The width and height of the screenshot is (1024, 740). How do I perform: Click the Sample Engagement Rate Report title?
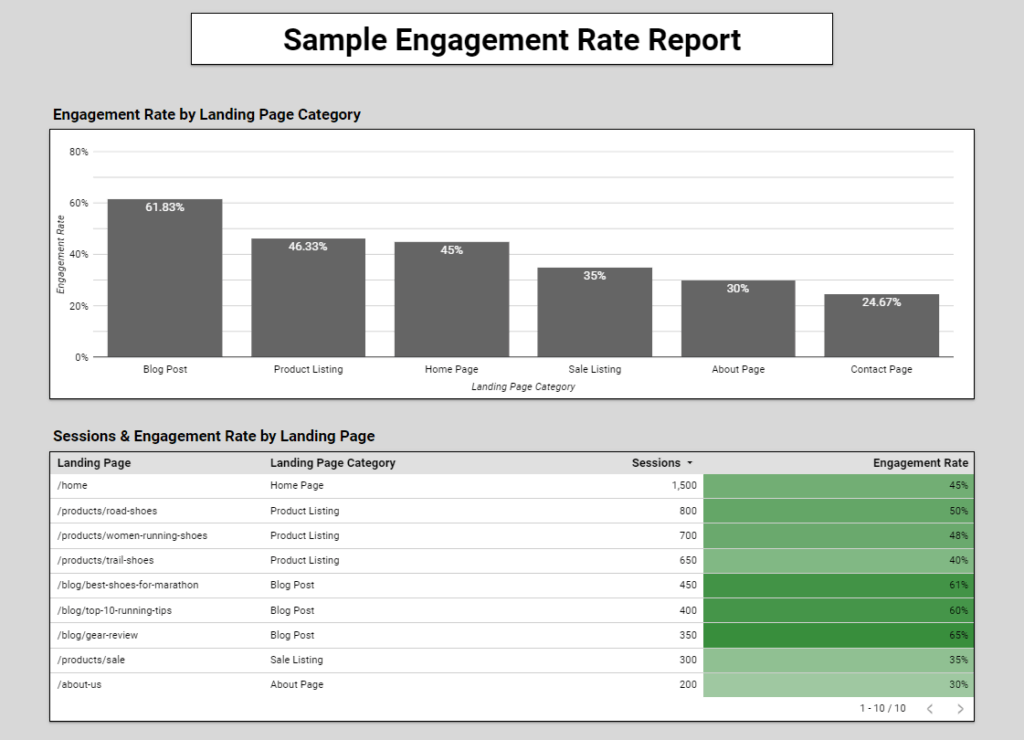[x=512, y=40]
